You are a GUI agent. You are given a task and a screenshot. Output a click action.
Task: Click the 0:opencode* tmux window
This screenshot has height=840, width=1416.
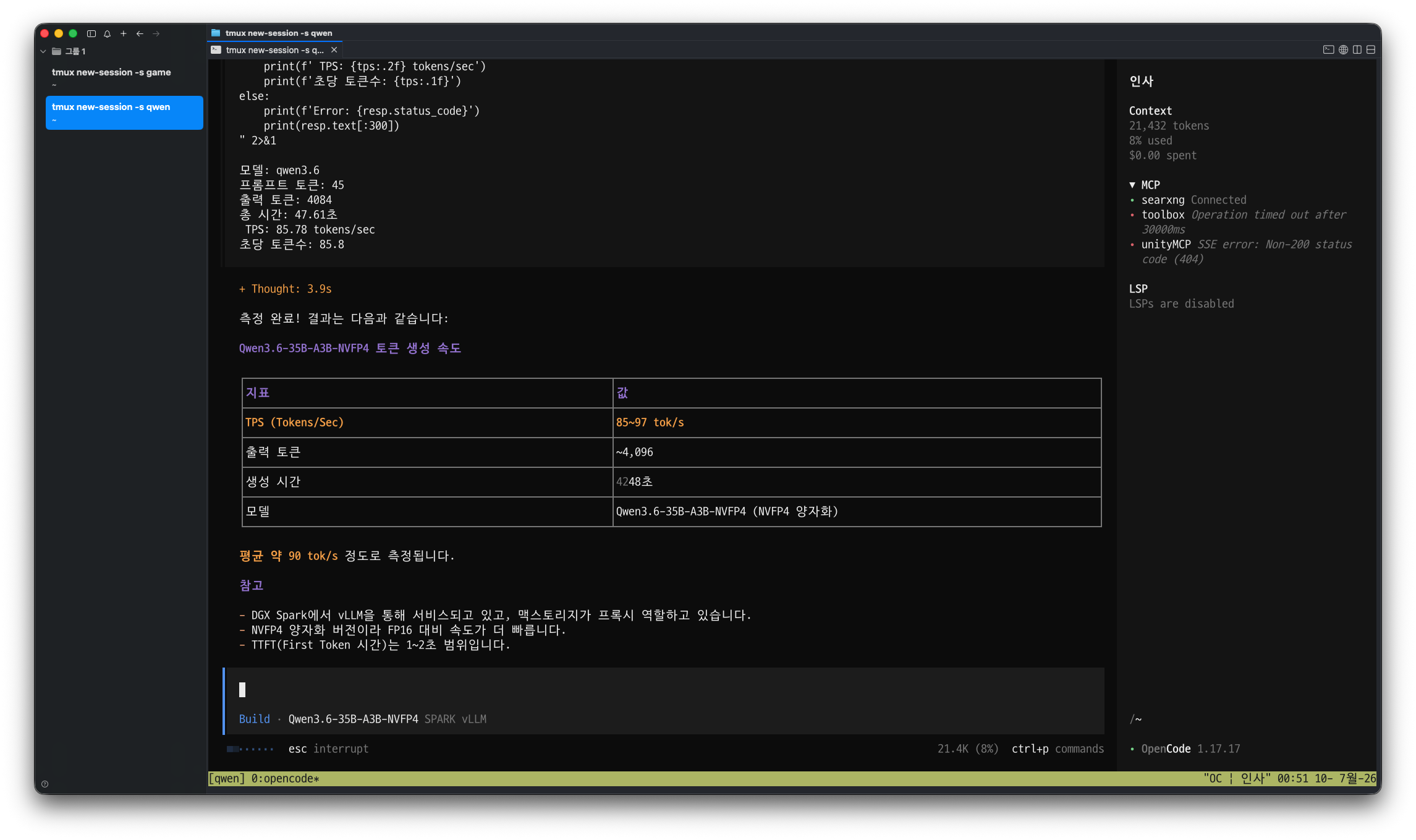pos(285,778)
